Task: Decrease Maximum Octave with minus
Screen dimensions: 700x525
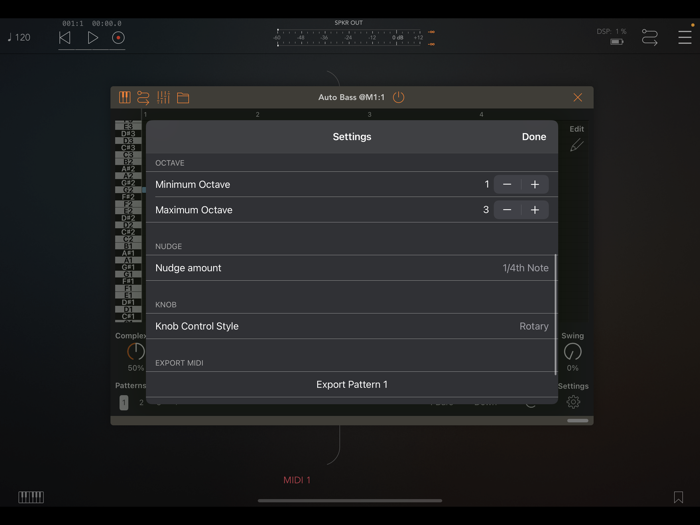Action: click(507, 210)
